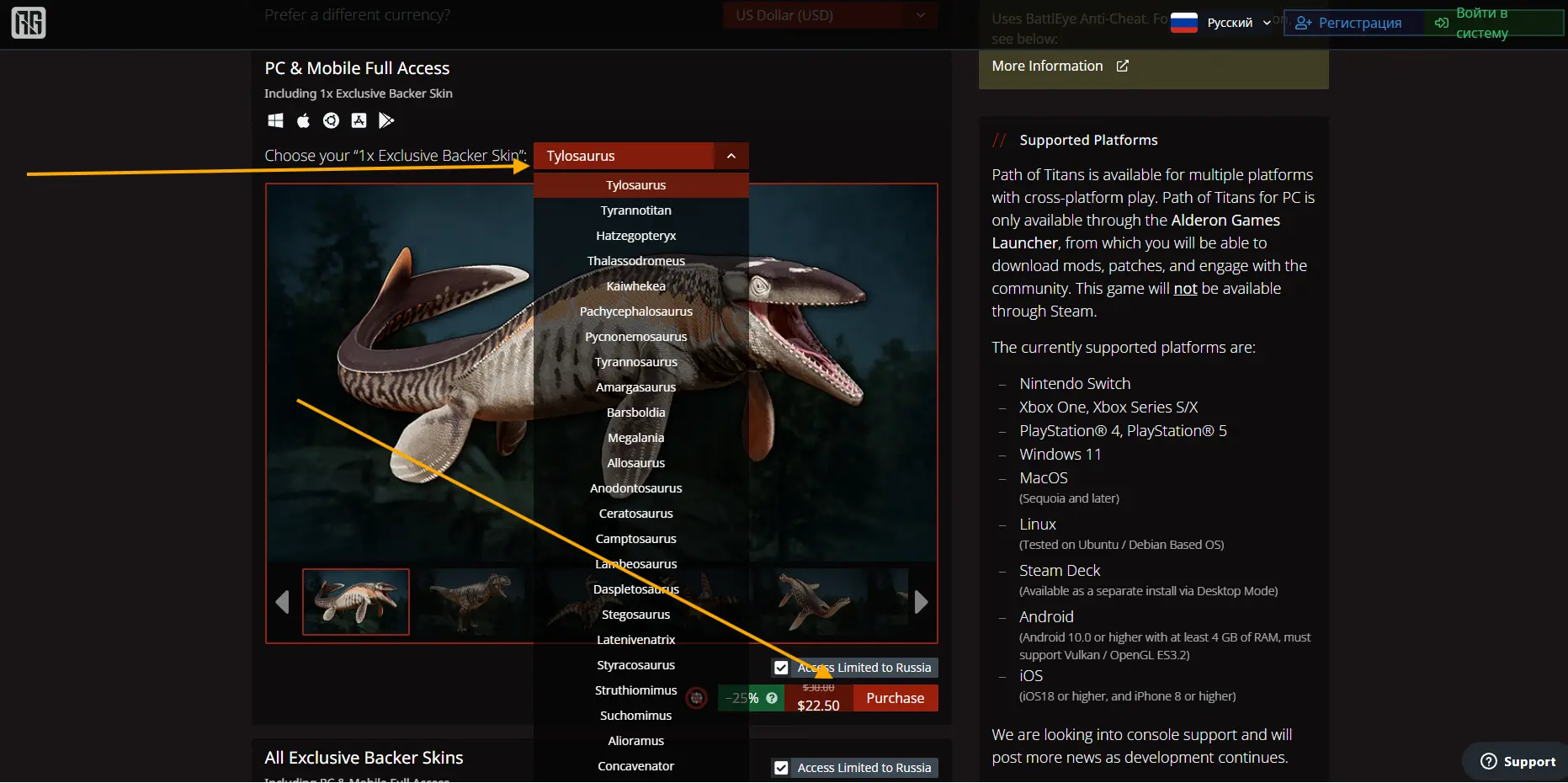This screenshot has width=1568, height=783.
Task: Open the Alderon Games logo home
Action: (x=29, y=23)
